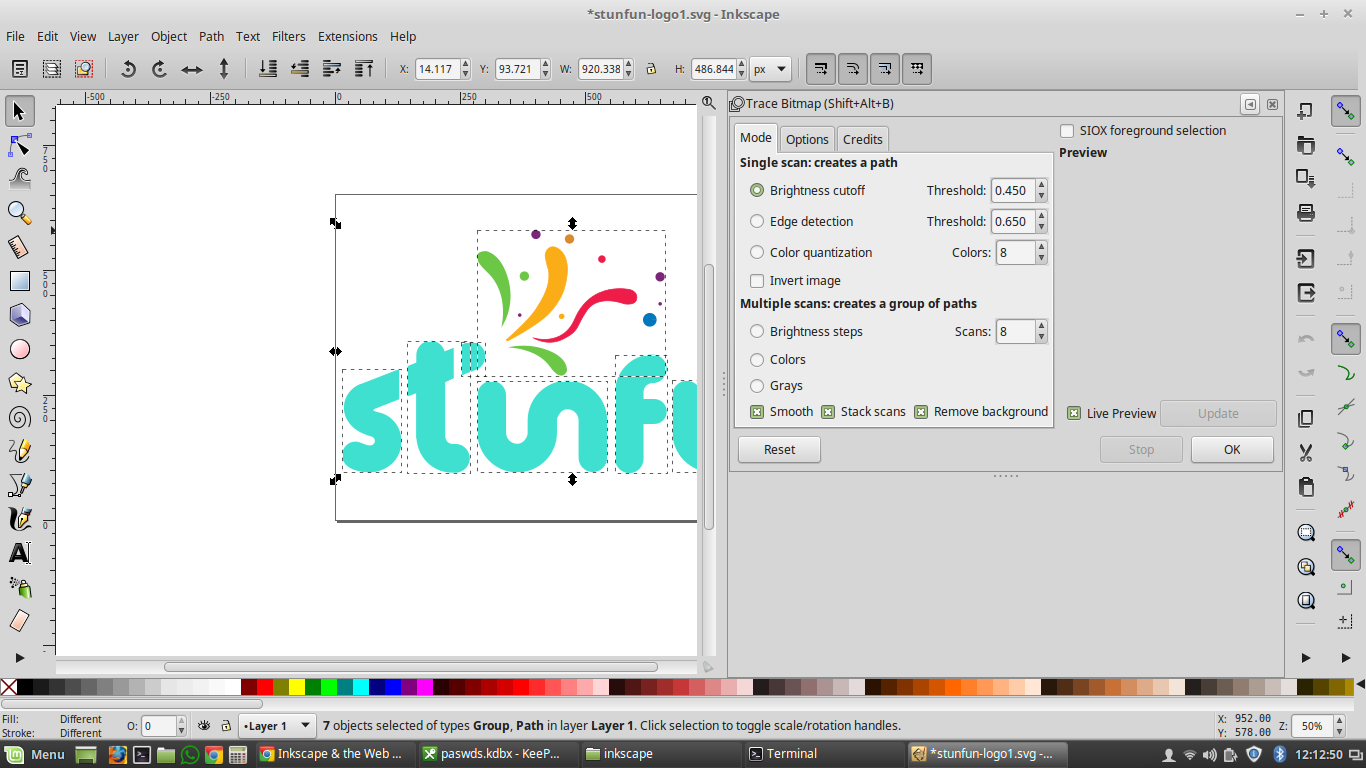Viewport: 1366px width, 768px height.
Task: Open the px units dropdown
Action: coord(770,69)
